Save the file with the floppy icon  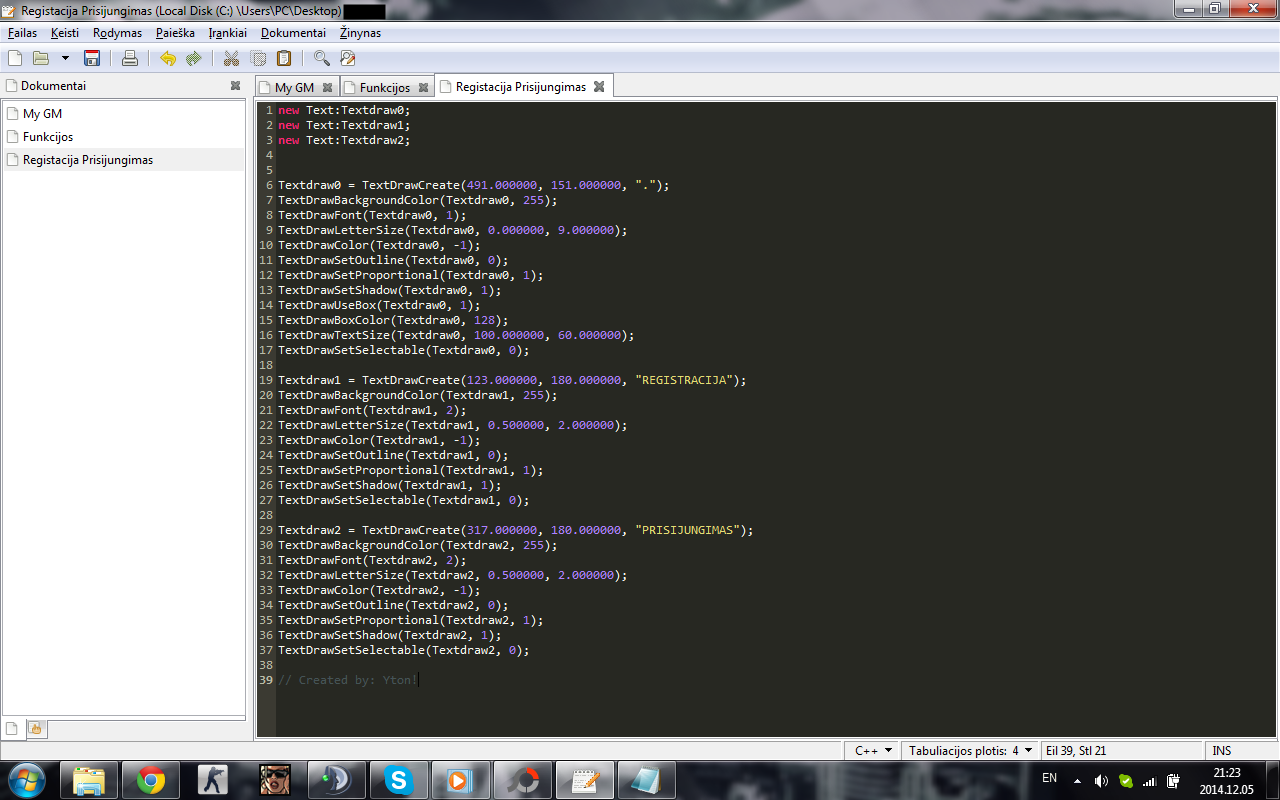92,58
